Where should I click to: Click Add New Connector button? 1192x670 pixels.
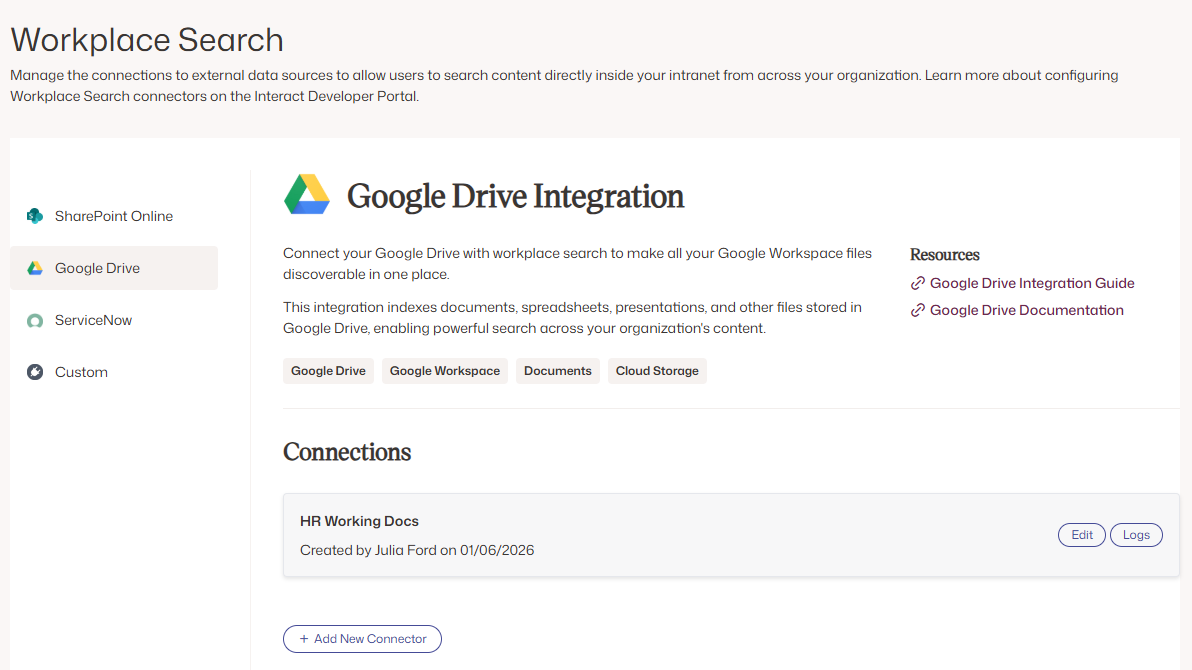363,639
